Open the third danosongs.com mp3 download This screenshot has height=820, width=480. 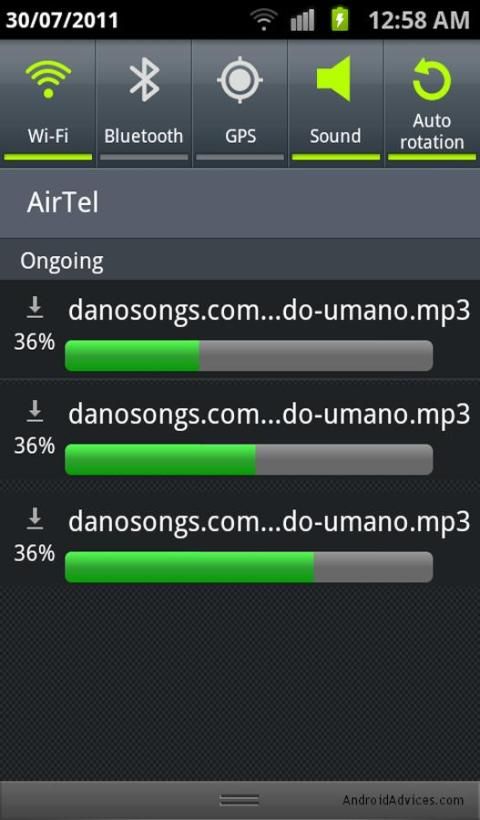click(240, 539)
